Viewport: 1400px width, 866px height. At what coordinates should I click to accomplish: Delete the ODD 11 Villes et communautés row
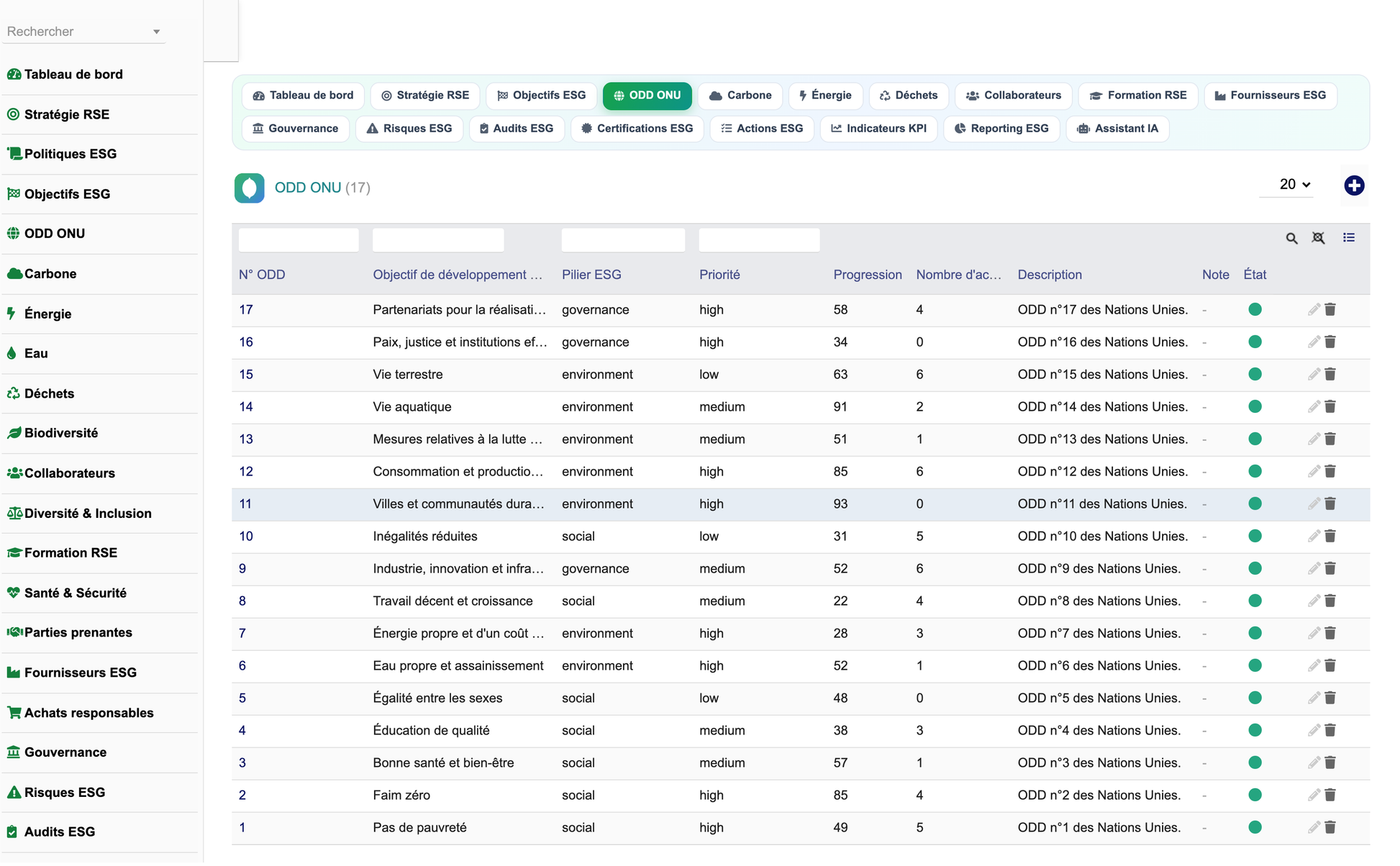pos(1330,503)
